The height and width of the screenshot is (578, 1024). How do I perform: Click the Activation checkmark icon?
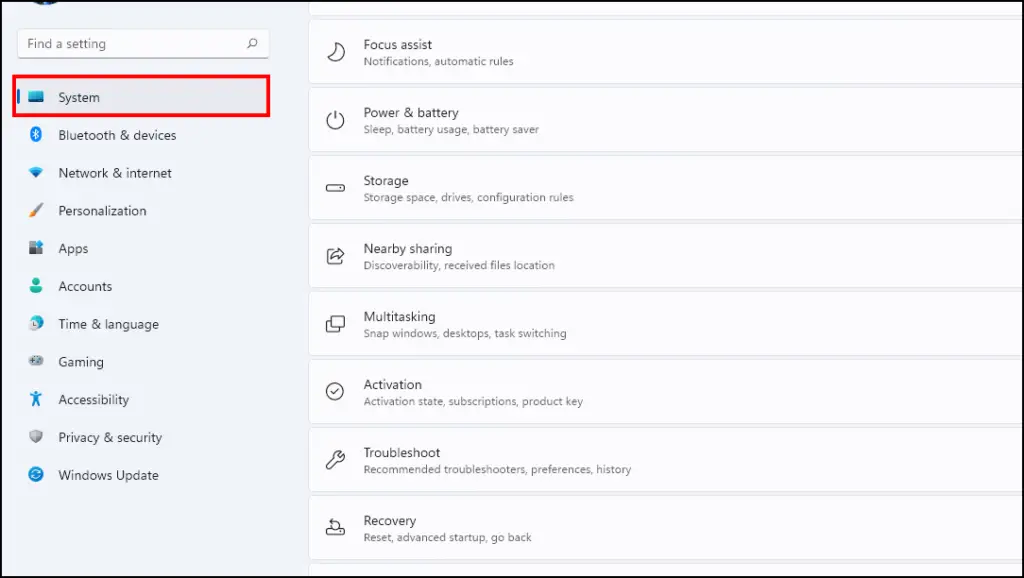pos(335,391)
